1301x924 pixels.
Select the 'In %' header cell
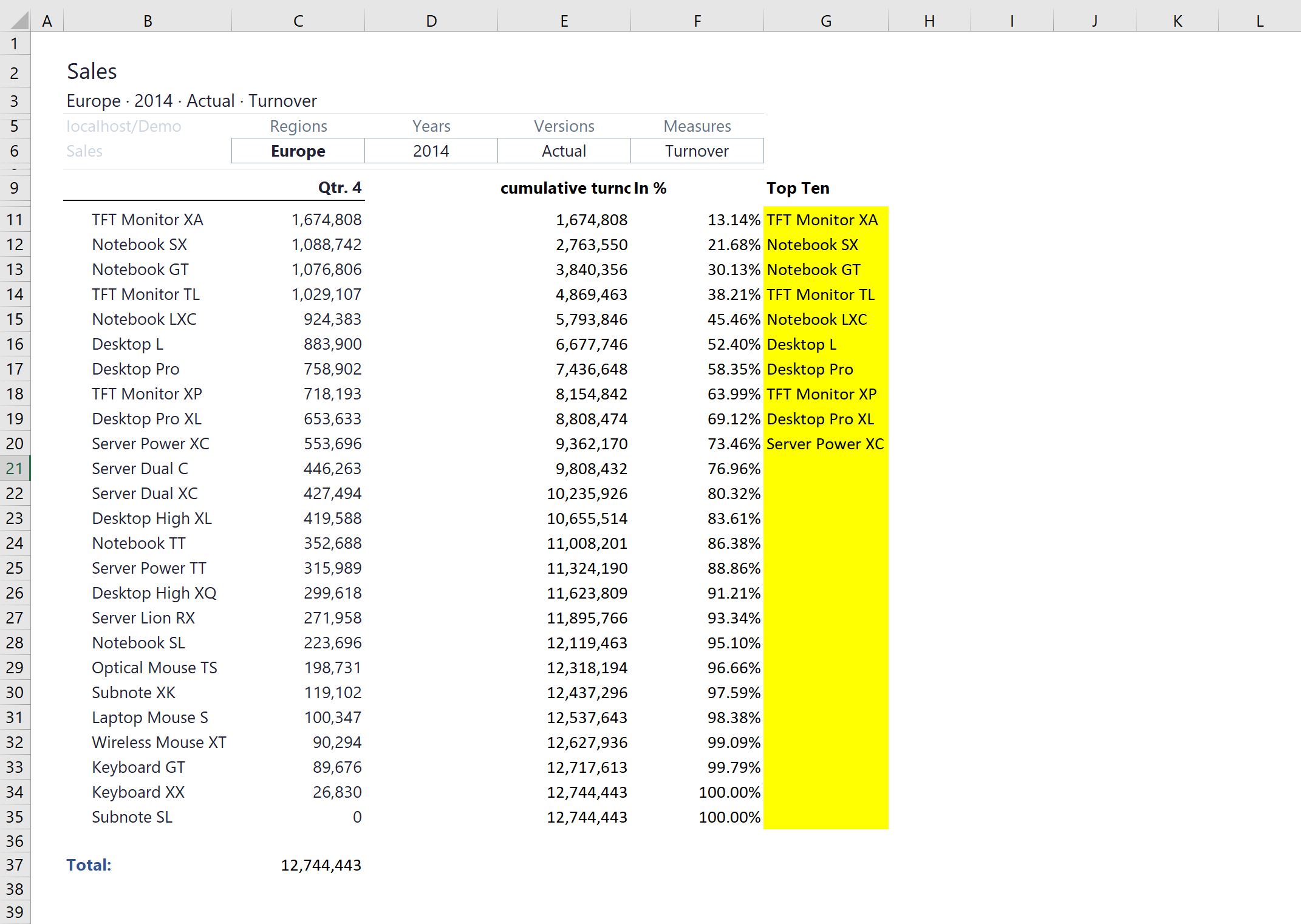point(650,188)
